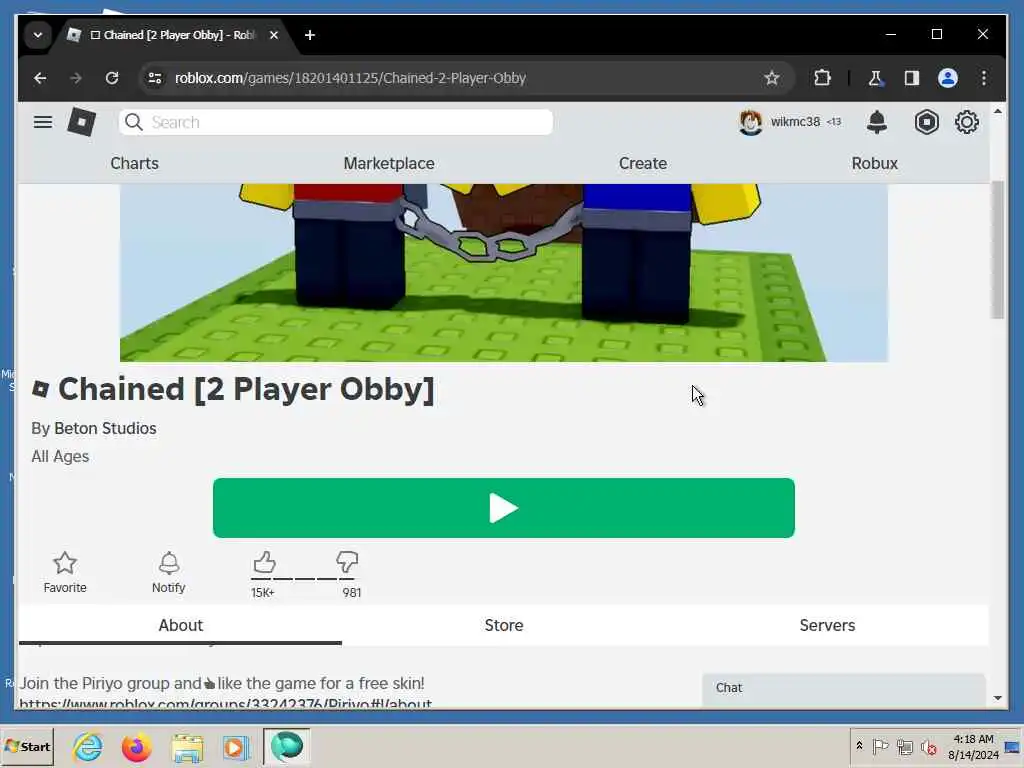Select the Chained [2 Player Obby] browser tab
The height and width of the screenshot is (768, 1024).
[x=172, y=35]
